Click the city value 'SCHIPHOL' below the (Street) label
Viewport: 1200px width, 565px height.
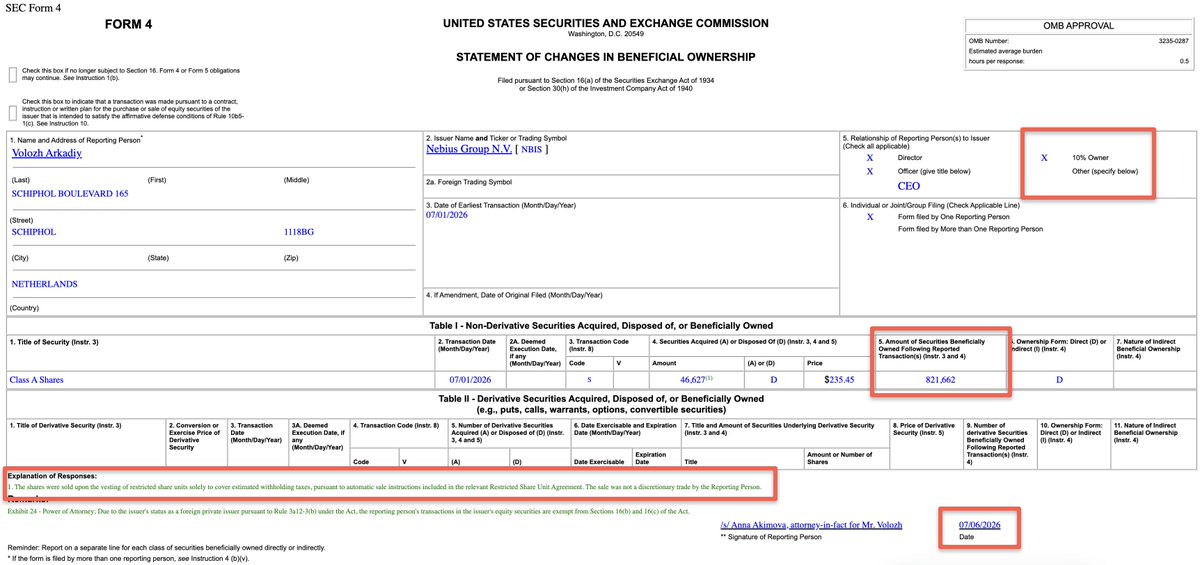[x=33, y=231]
